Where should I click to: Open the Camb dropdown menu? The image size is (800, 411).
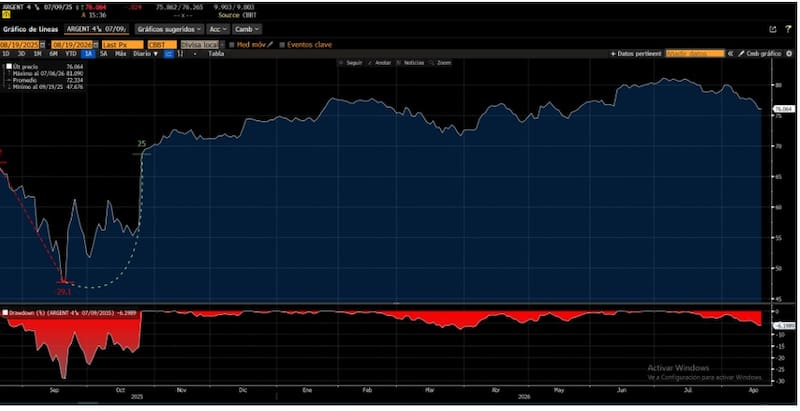point(247,30)
